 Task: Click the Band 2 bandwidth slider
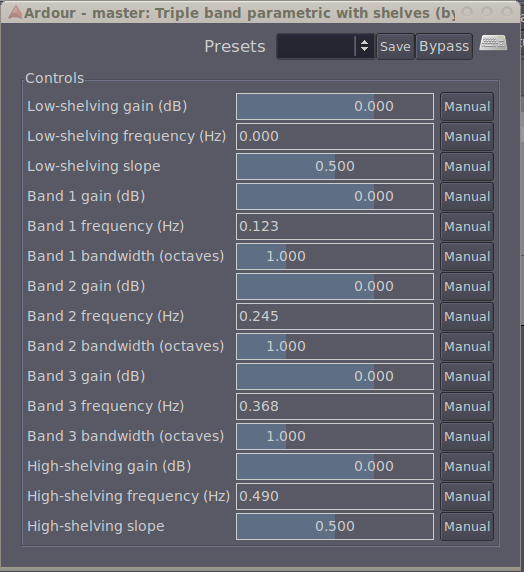point(335,347)
